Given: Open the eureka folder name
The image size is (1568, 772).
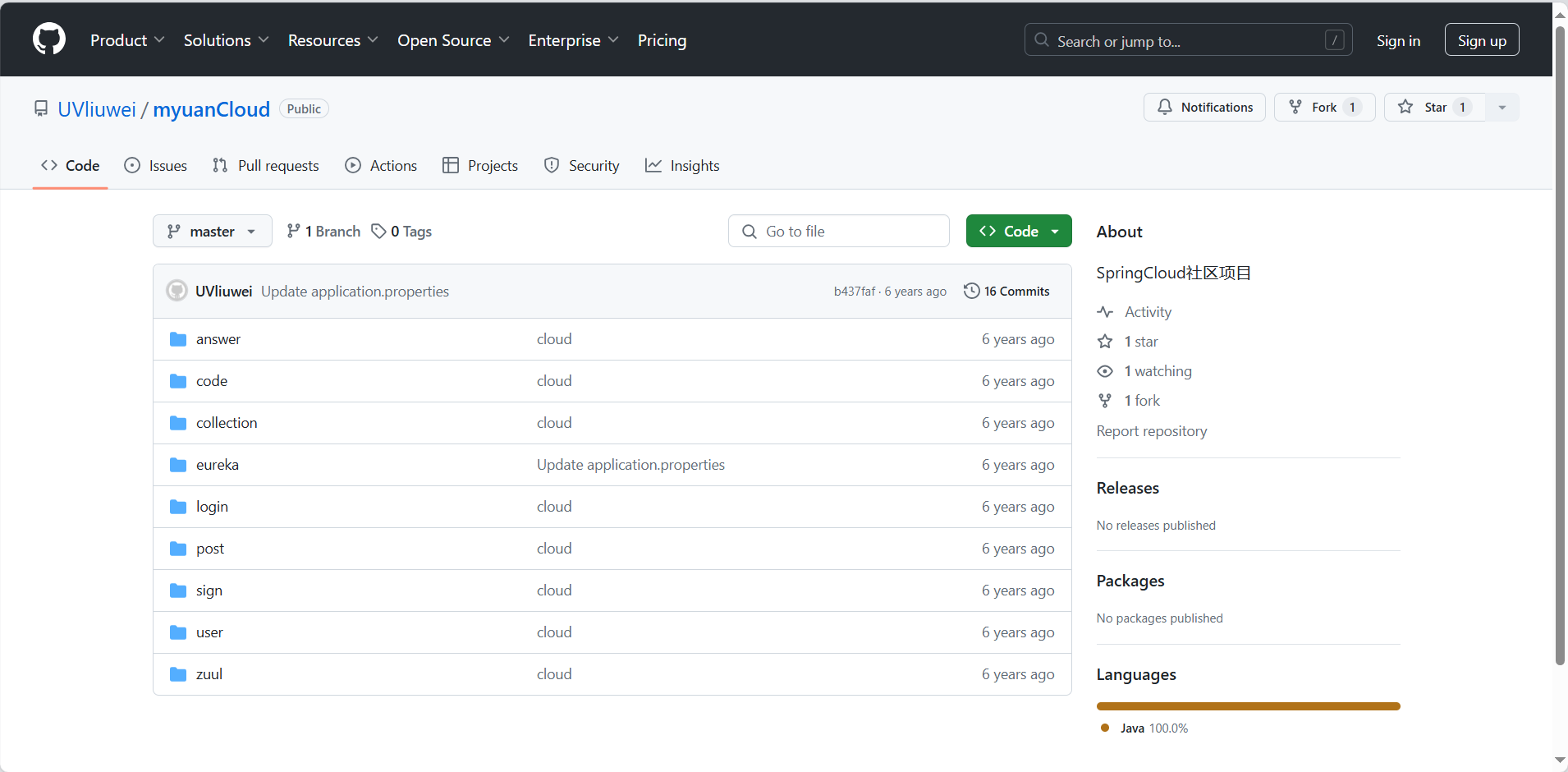Looking at the screenshot, I should click(218, 465).
